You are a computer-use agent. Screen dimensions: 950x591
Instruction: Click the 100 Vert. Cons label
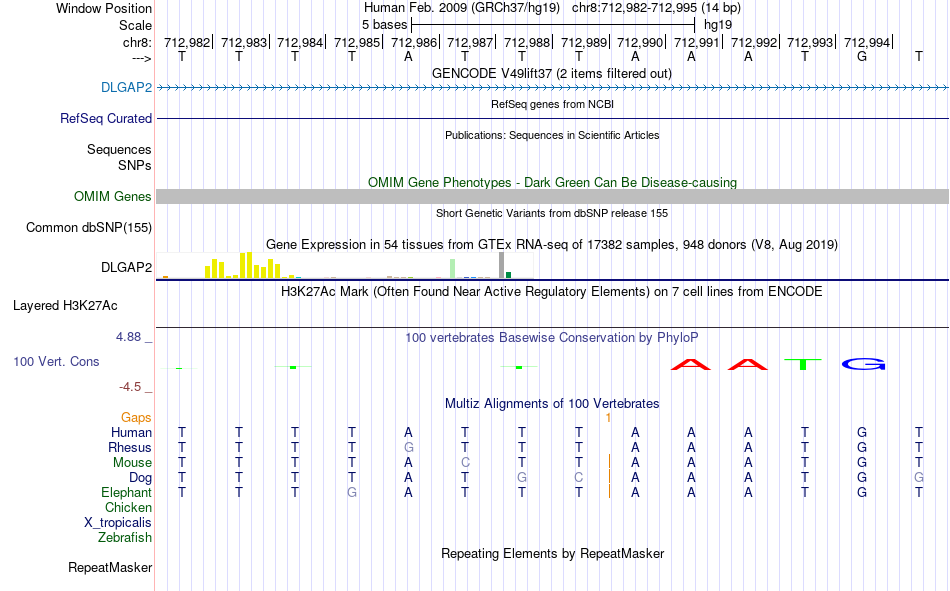56,361
